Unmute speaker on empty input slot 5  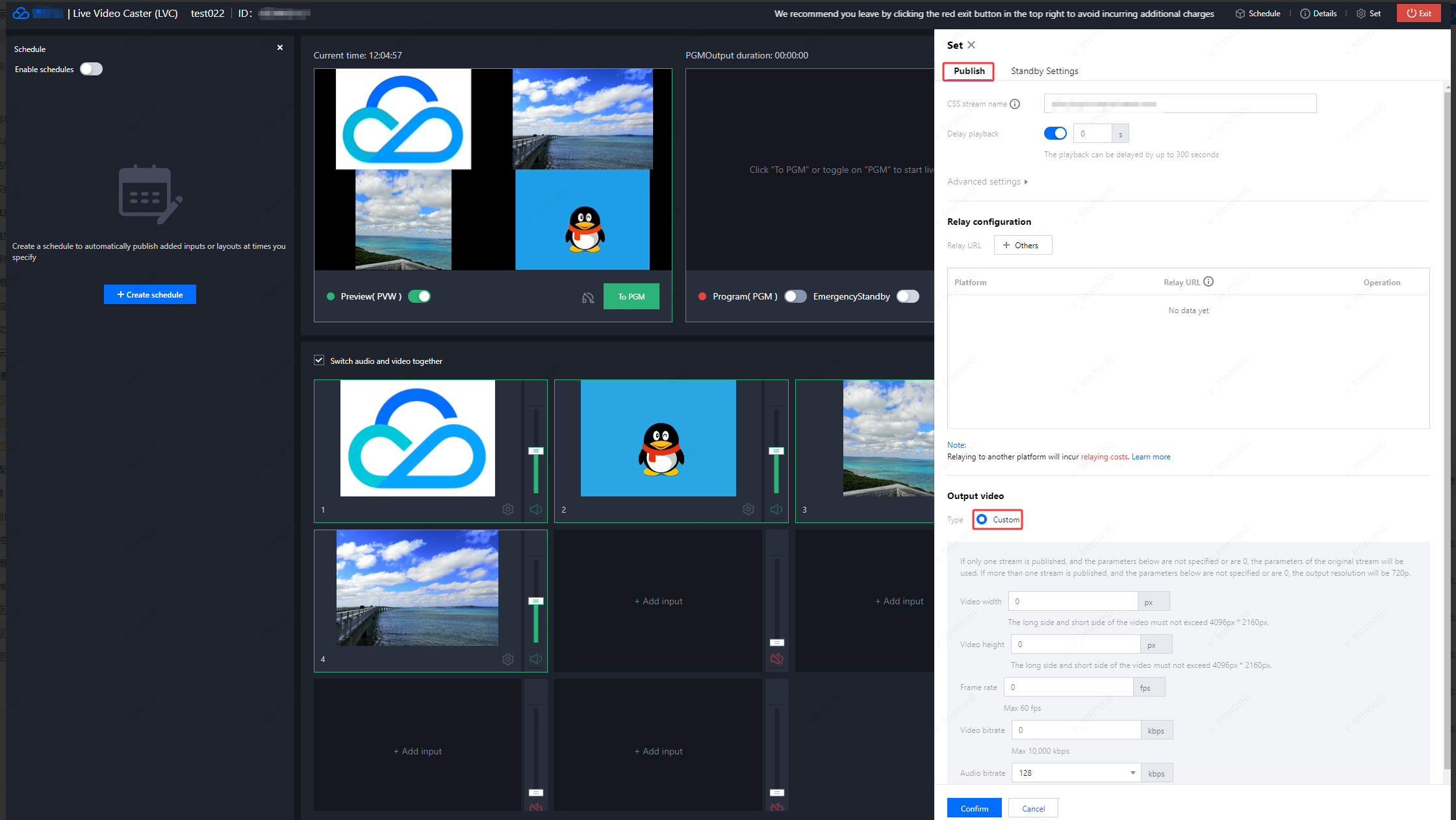776,660
